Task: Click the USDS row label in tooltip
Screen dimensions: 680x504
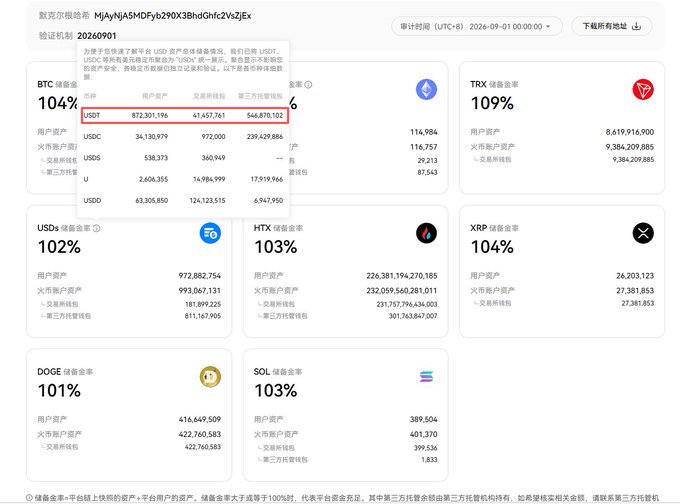Action: click(x=92, y=158)
